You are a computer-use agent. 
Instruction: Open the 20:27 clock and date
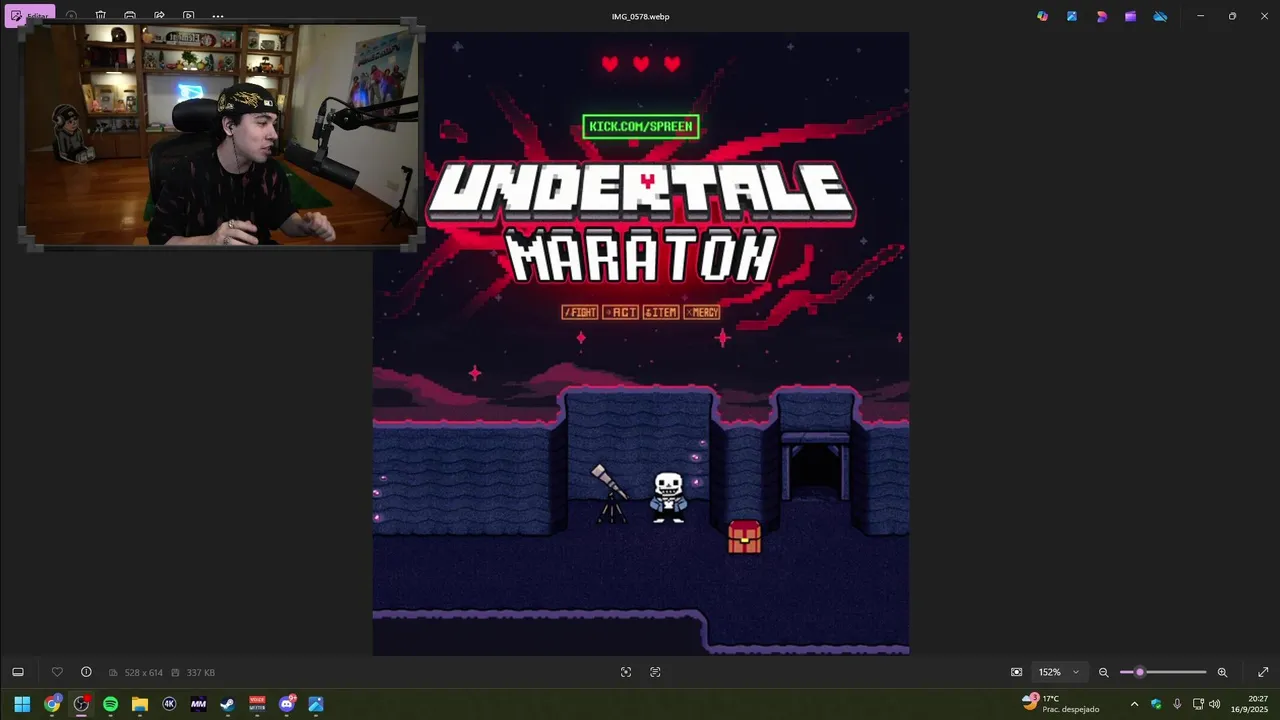(1249, 704)
